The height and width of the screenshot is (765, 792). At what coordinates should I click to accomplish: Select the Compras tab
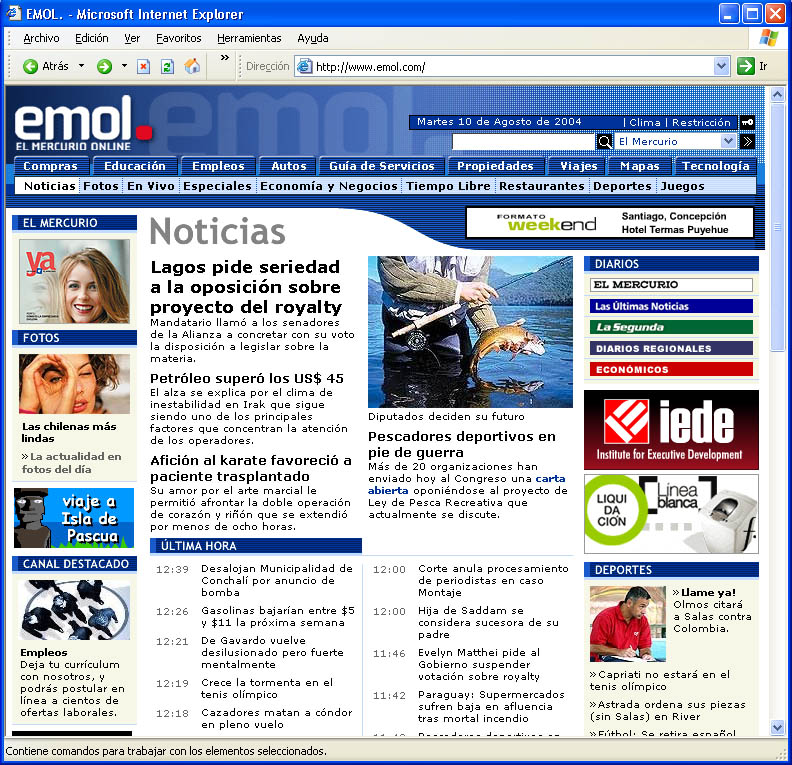point(51,166)
